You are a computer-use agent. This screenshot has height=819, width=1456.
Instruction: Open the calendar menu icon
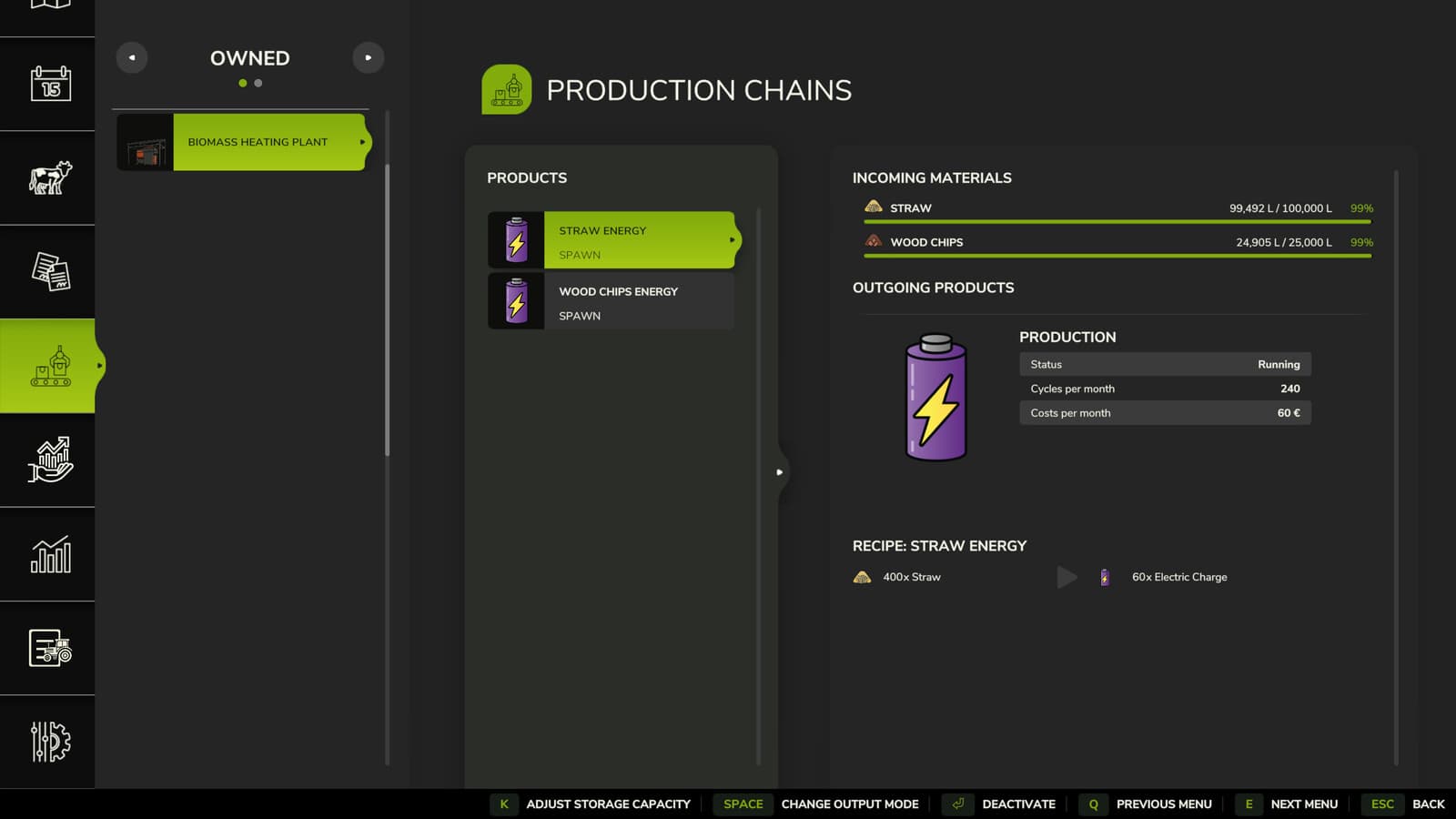click(51, 84)
